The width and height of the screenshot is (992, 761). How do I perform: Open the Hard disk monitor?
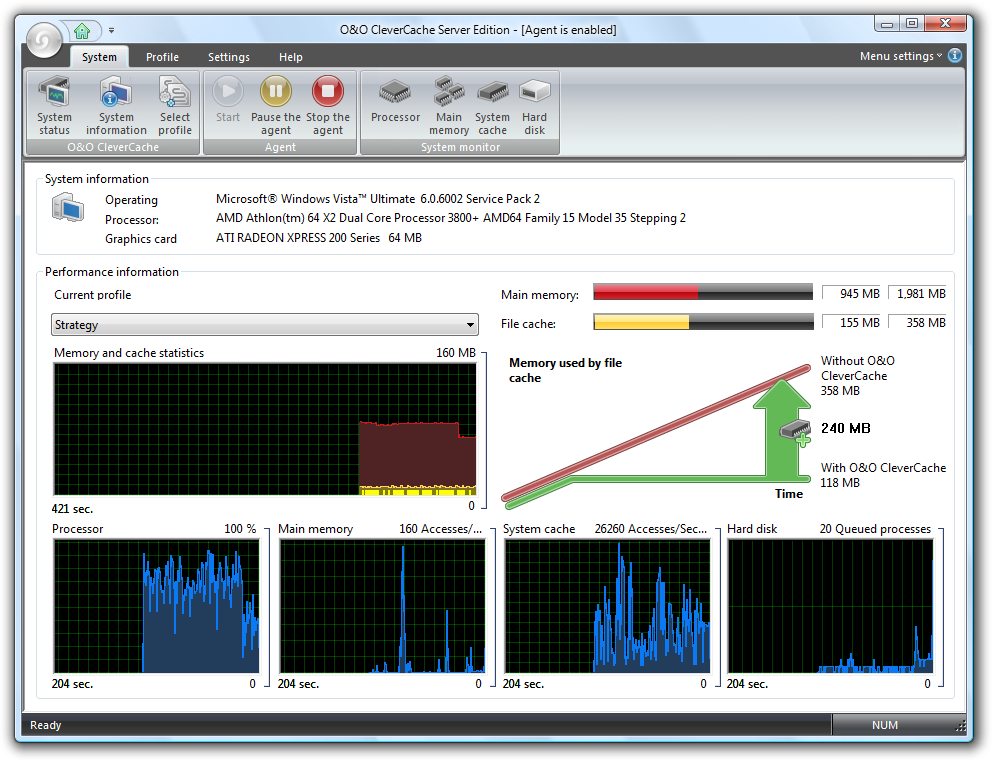(535, 106)
